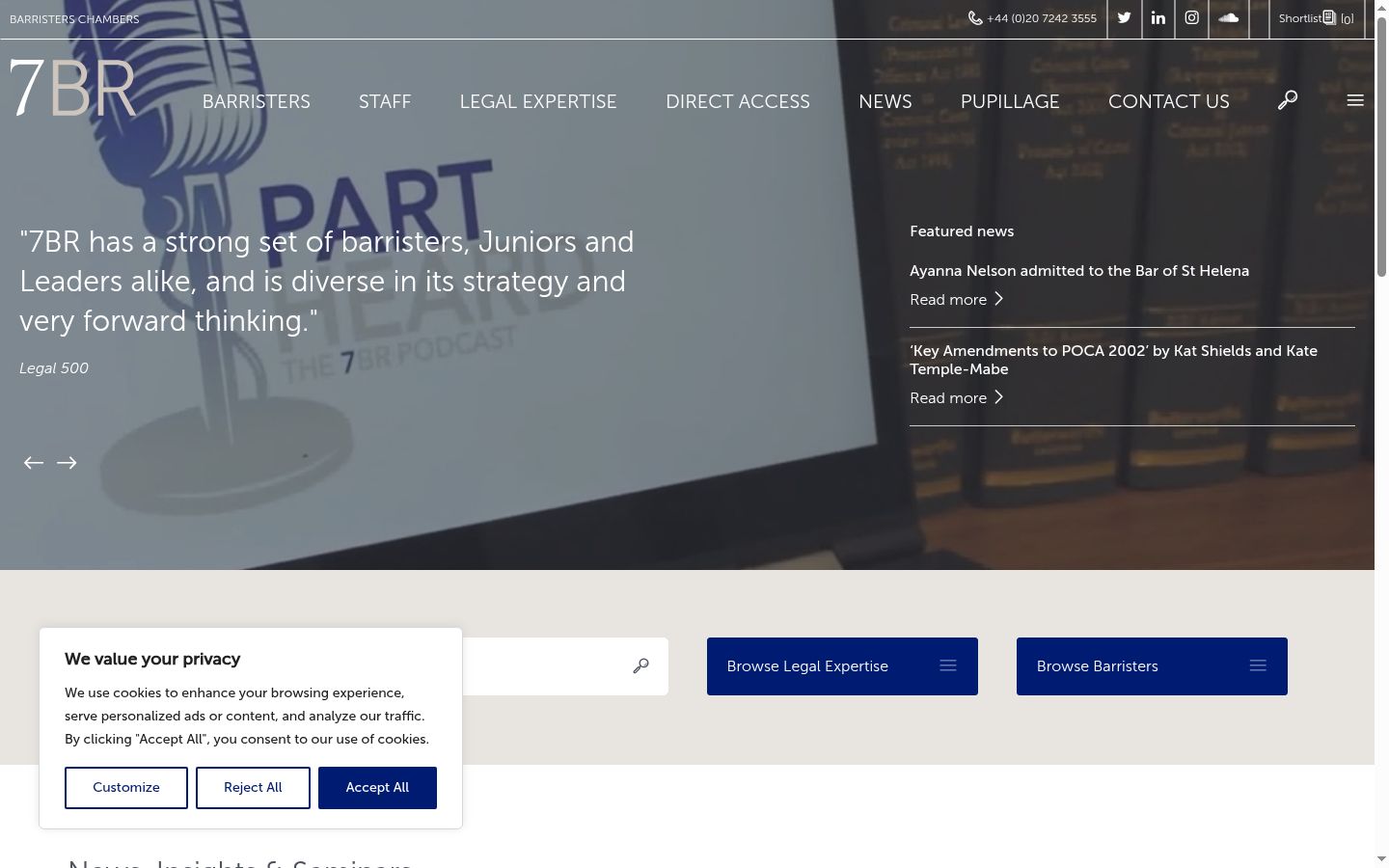
Task: Go to the News menu item
Action: click(x=885, y=101)
